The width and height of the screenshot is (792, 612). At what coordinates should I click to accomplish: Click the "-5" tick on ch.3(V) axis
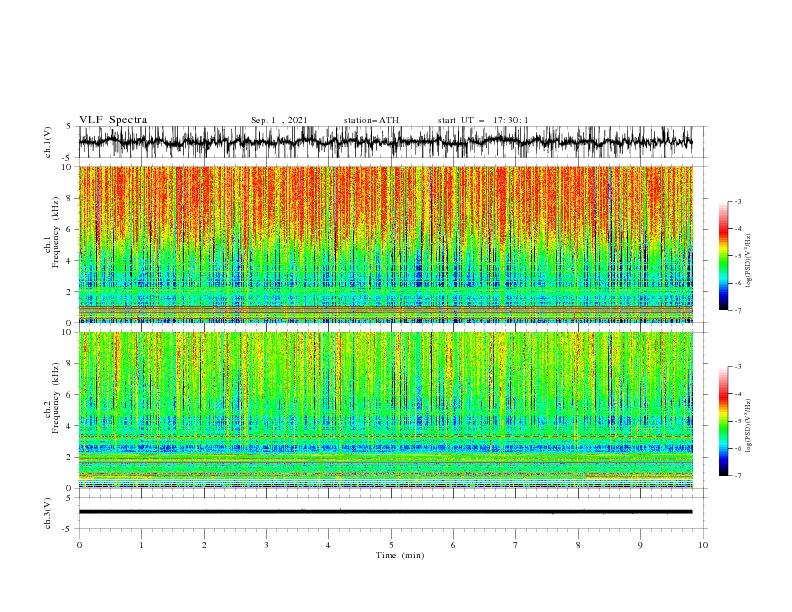tap(68, 529)
